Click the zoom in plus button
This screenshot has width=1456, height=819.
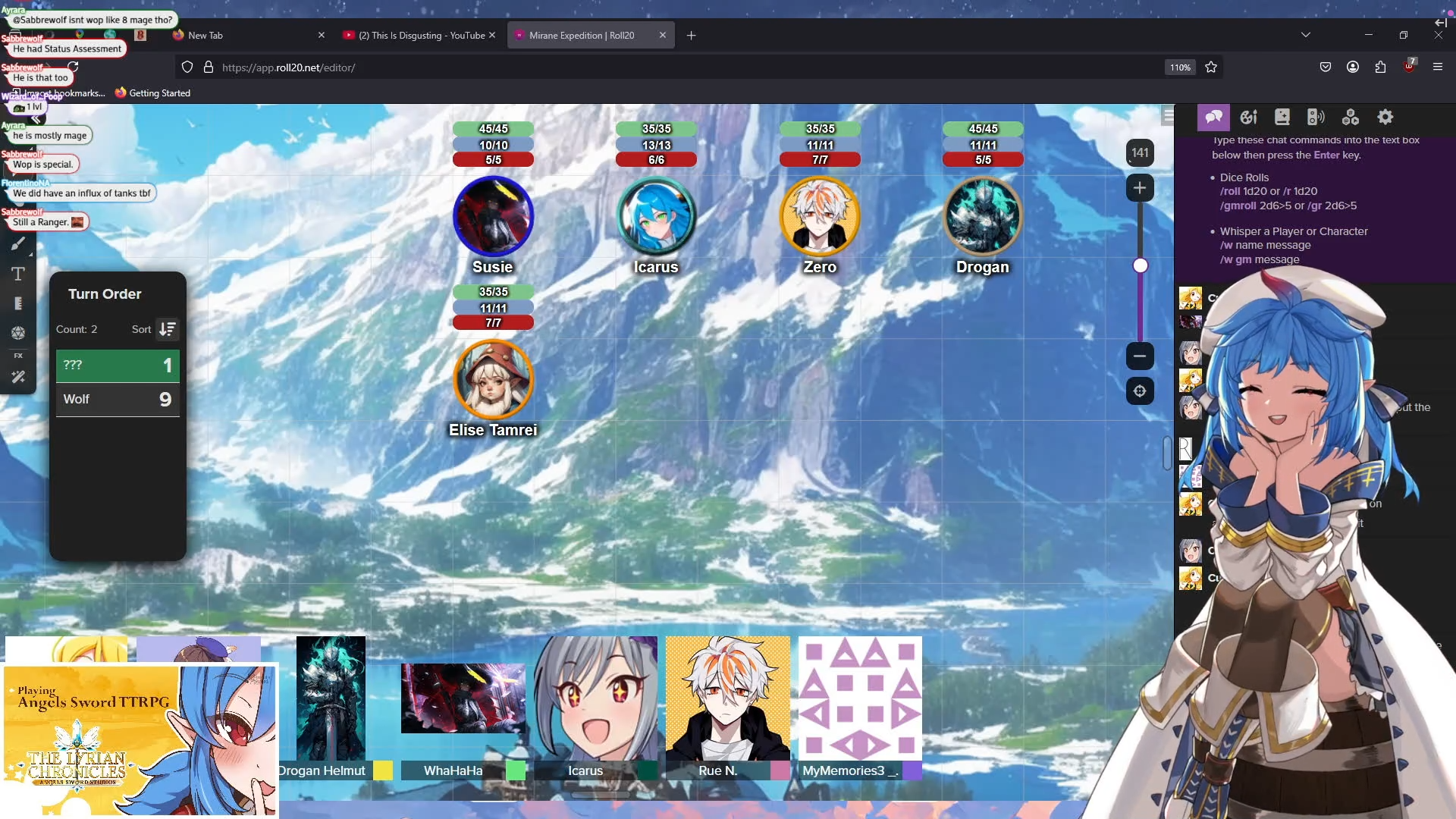pos(1140,188)
